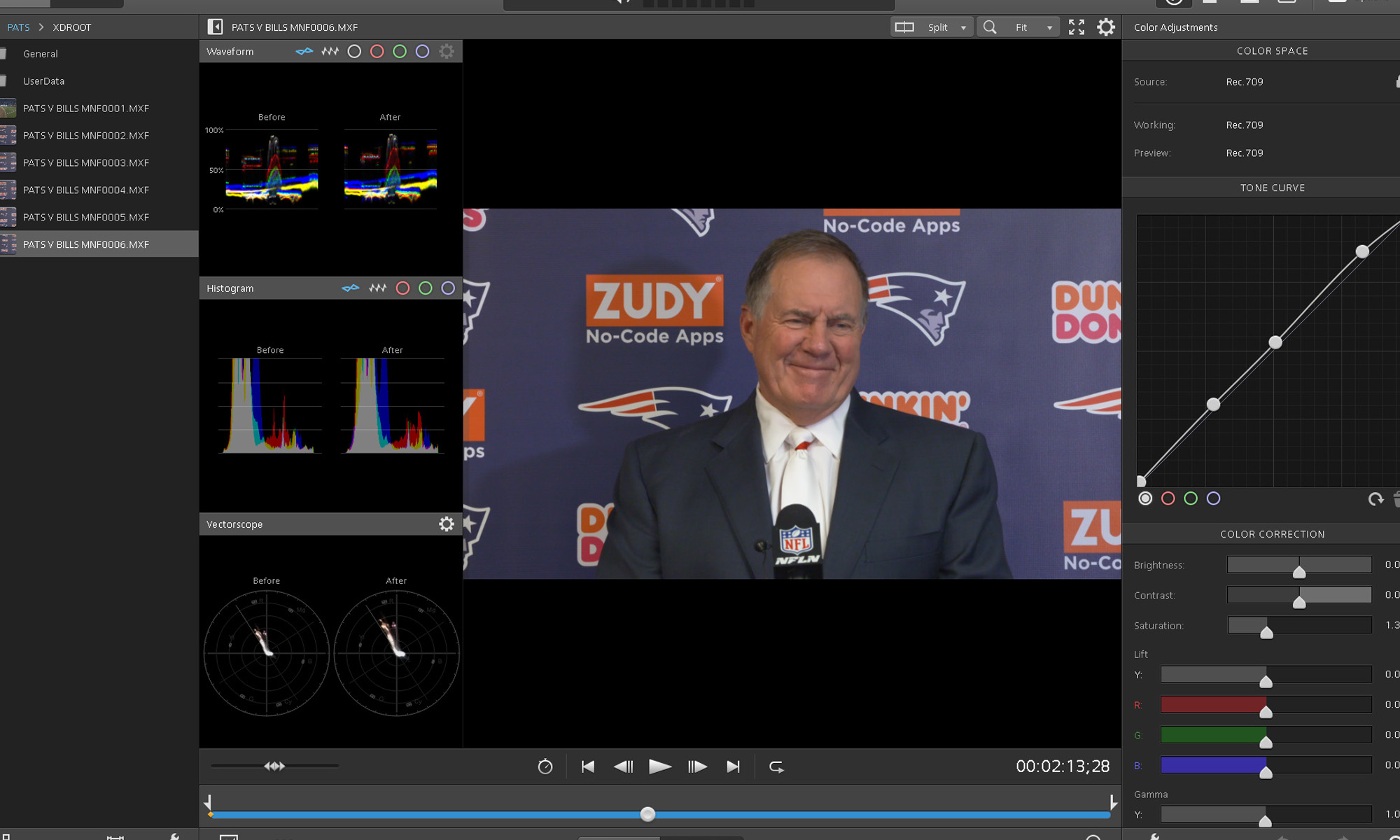The width and height of the screenshot is (1400, 840).
Task: Enable the blue channel for the tone curve
Action: pos(1214,498)
